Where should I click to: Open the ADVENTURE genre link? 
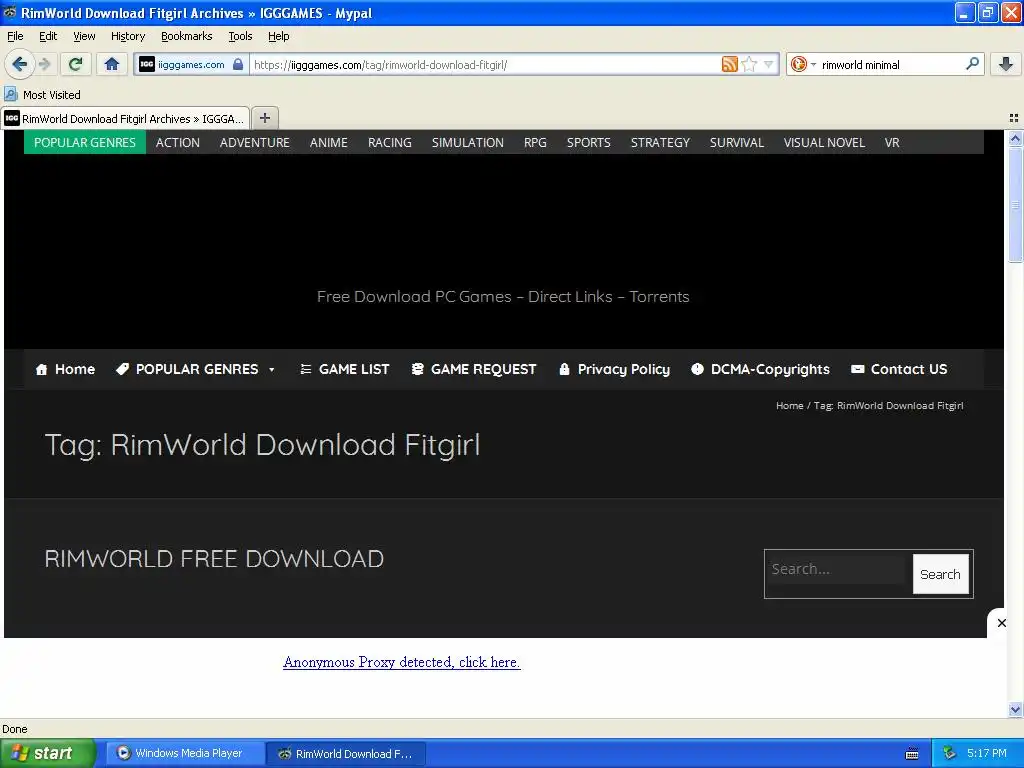point(255,142)
